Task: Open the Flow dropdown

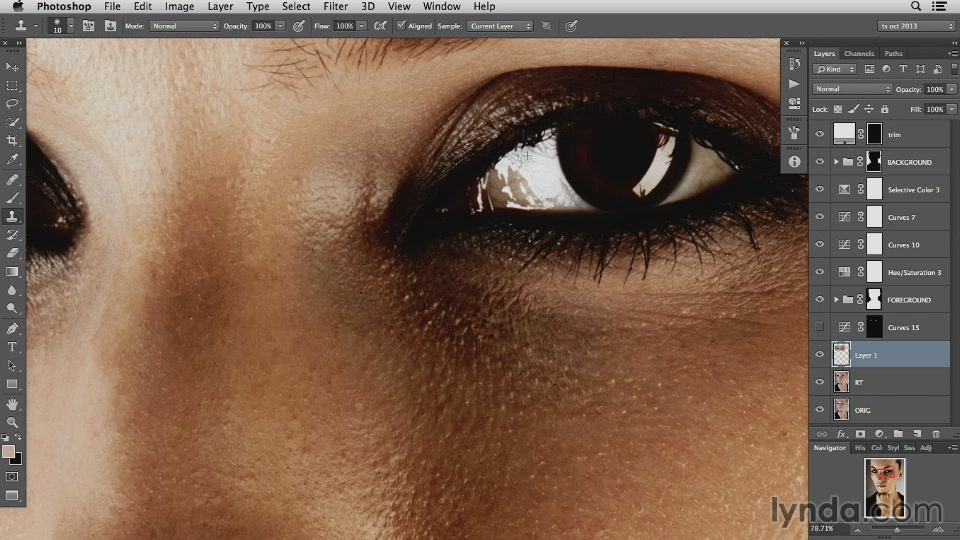Action: pos(362,26)
